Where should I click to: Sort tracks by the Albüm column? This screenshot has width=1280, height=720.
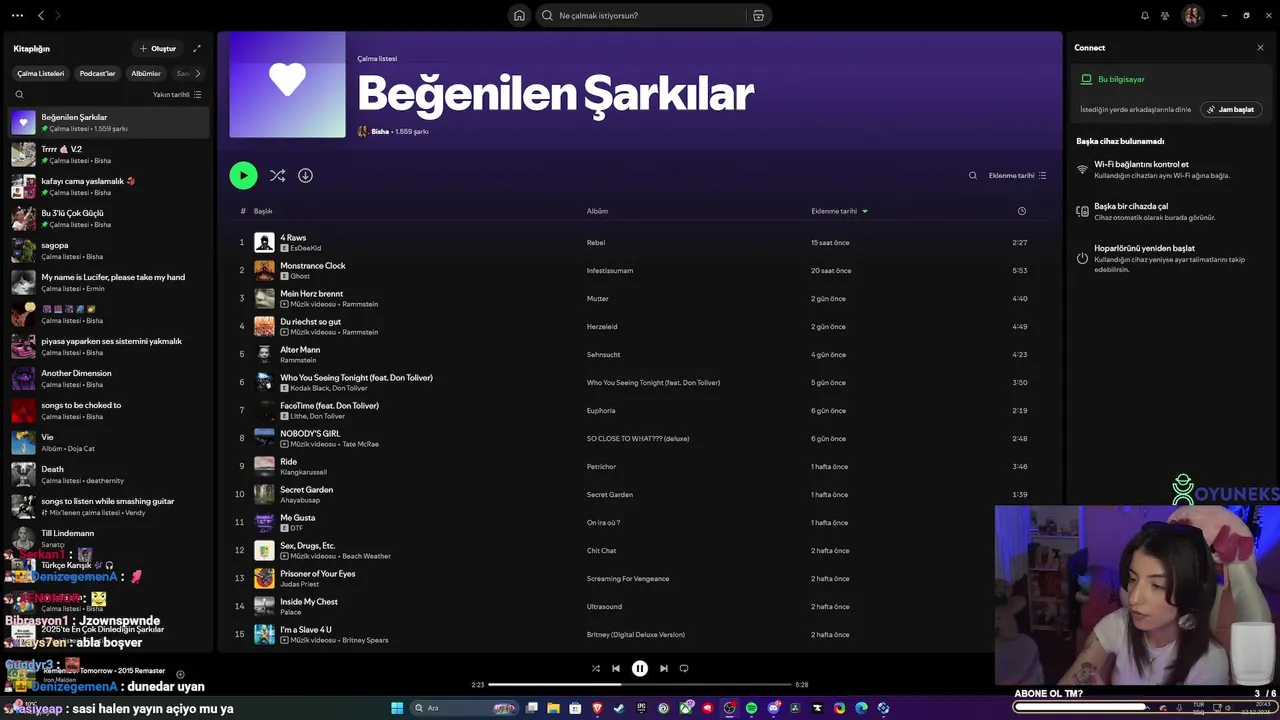tap(597, 211)
